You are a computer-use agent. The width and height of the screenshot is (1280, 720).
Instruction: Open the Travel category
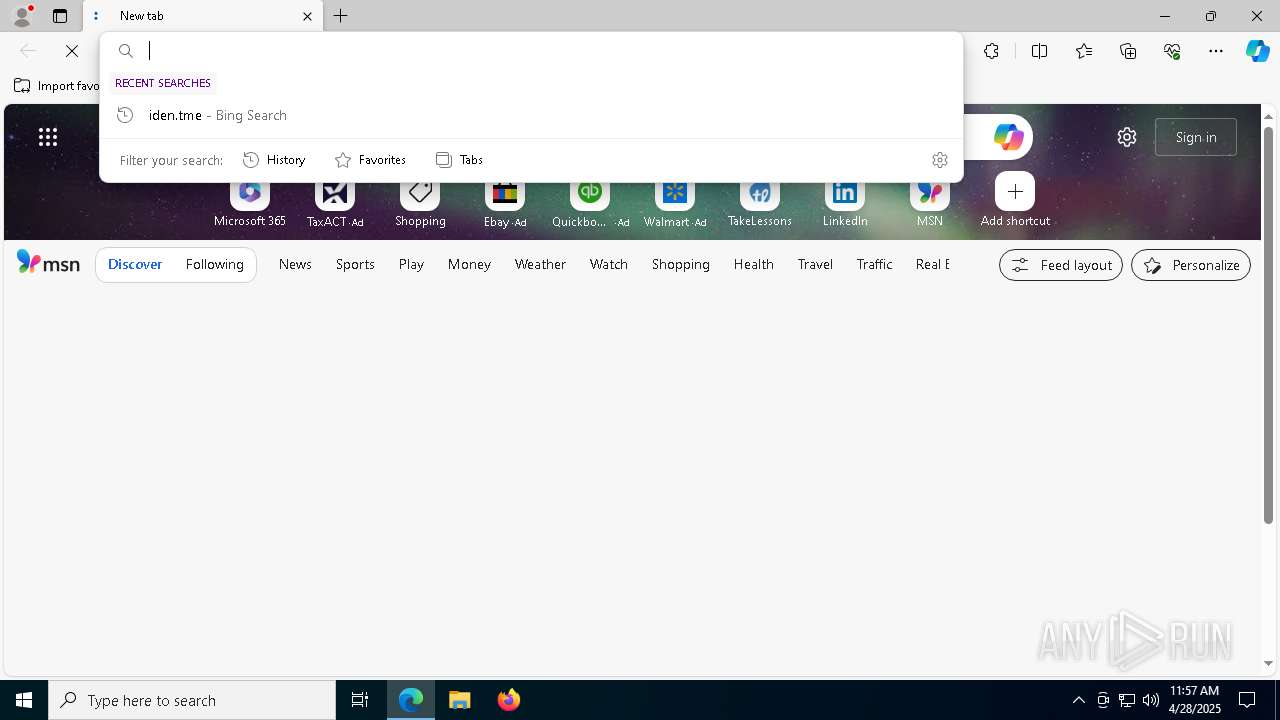tap(815, 264)
